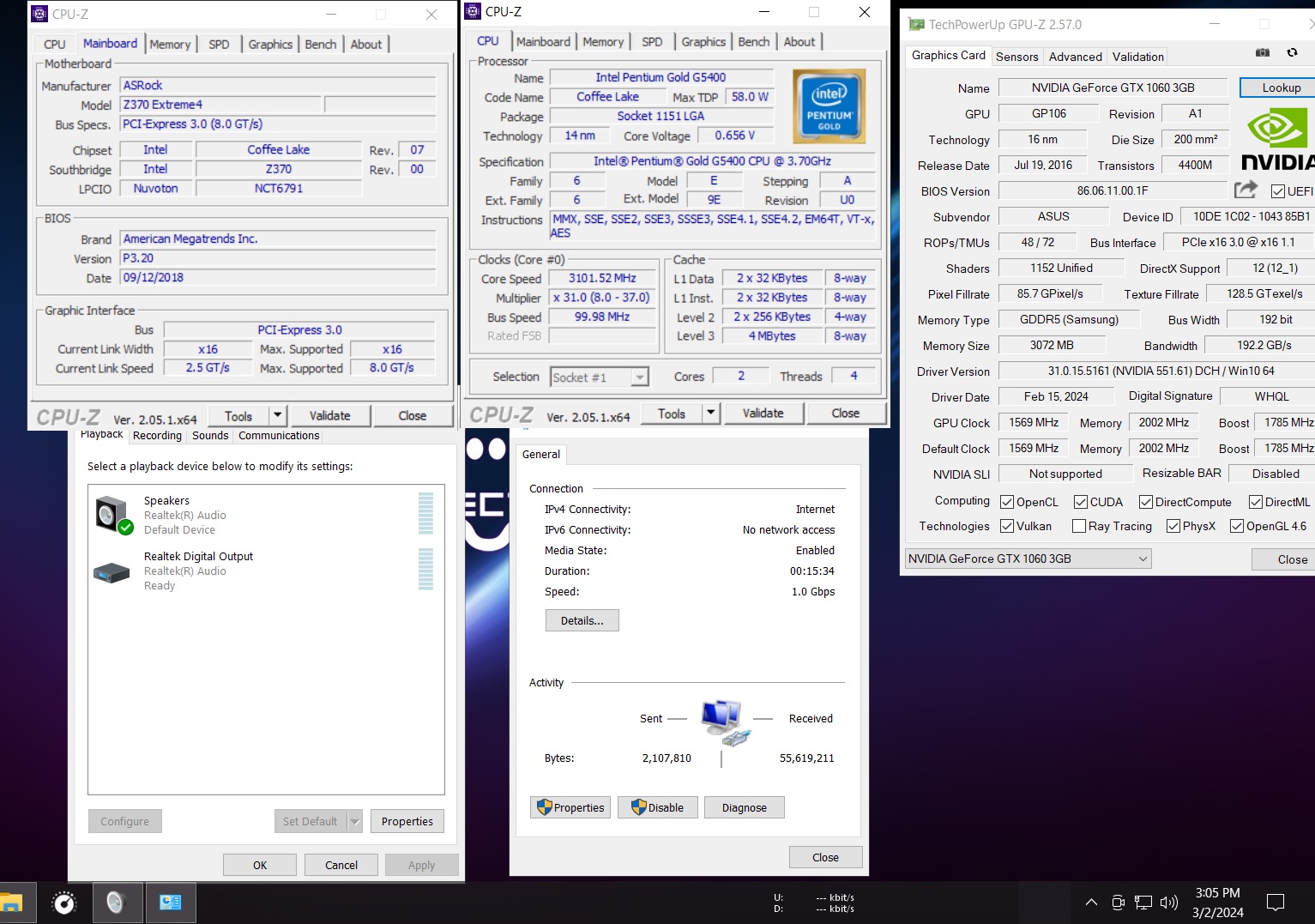
Task: Click the GPU-Z refresh icon
Action: (1292, 53)
